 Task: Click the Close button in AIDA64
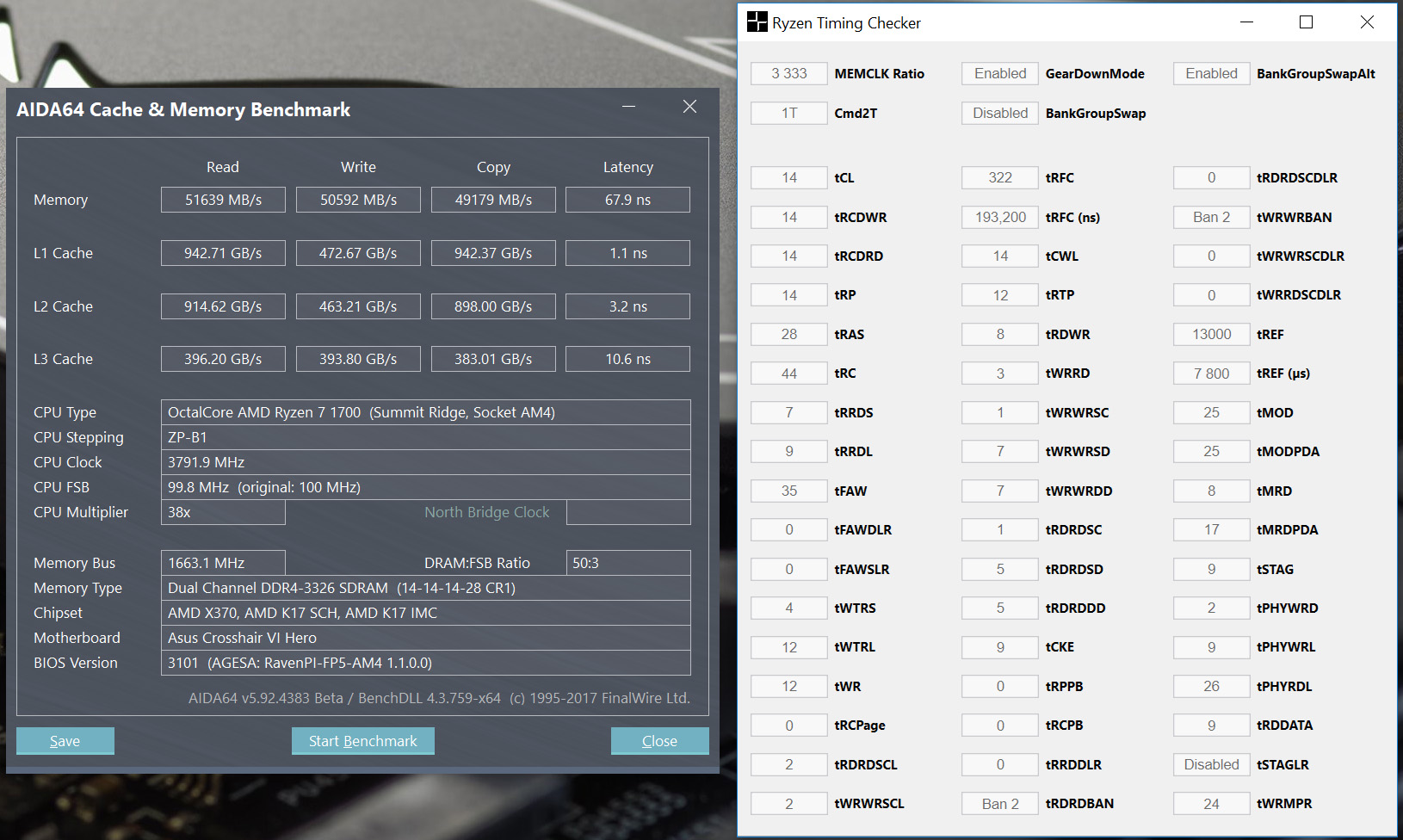point(659,741)
